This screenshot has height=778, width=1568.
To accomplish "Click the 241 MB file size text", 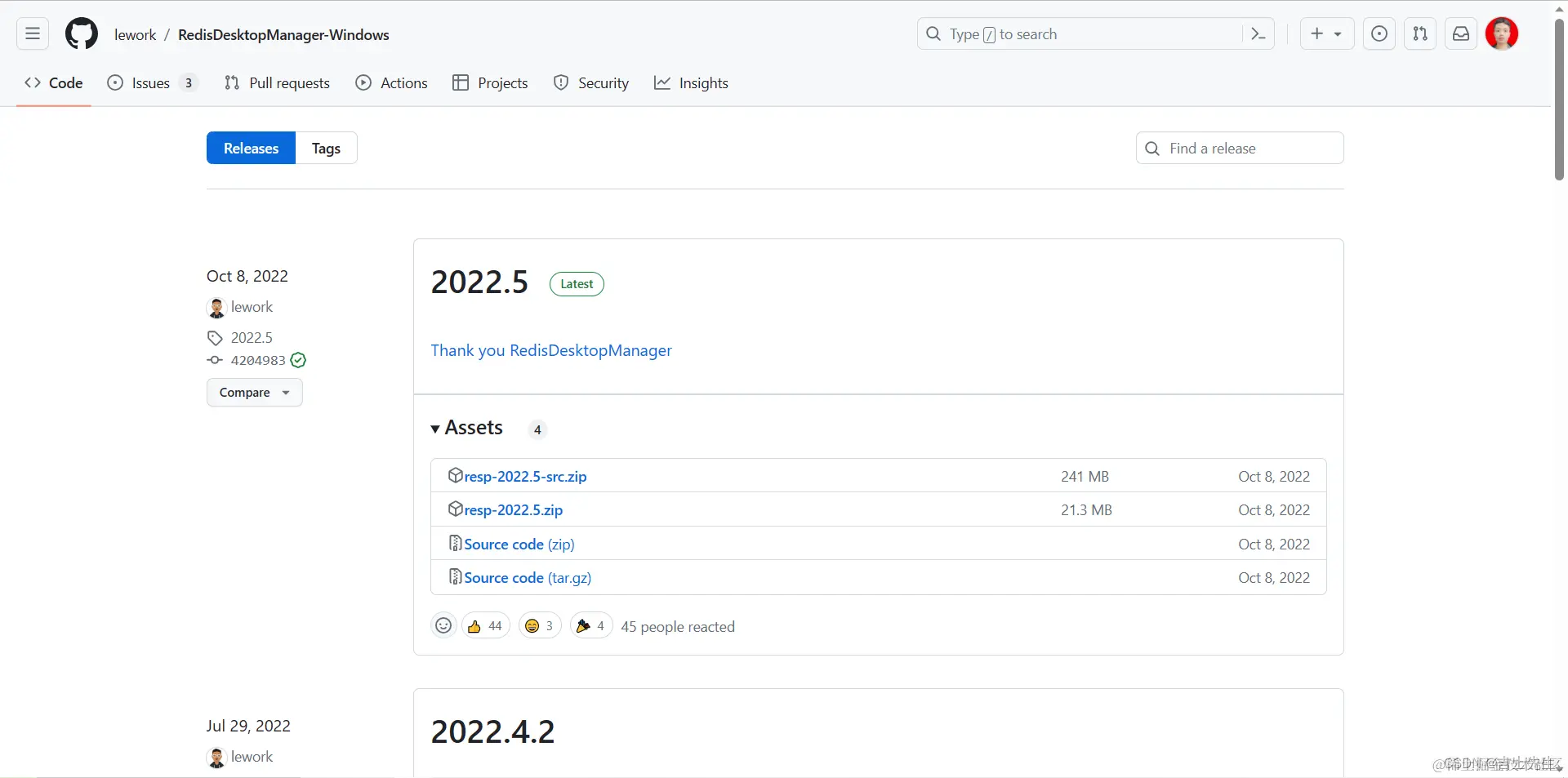I will [1085, 477].
